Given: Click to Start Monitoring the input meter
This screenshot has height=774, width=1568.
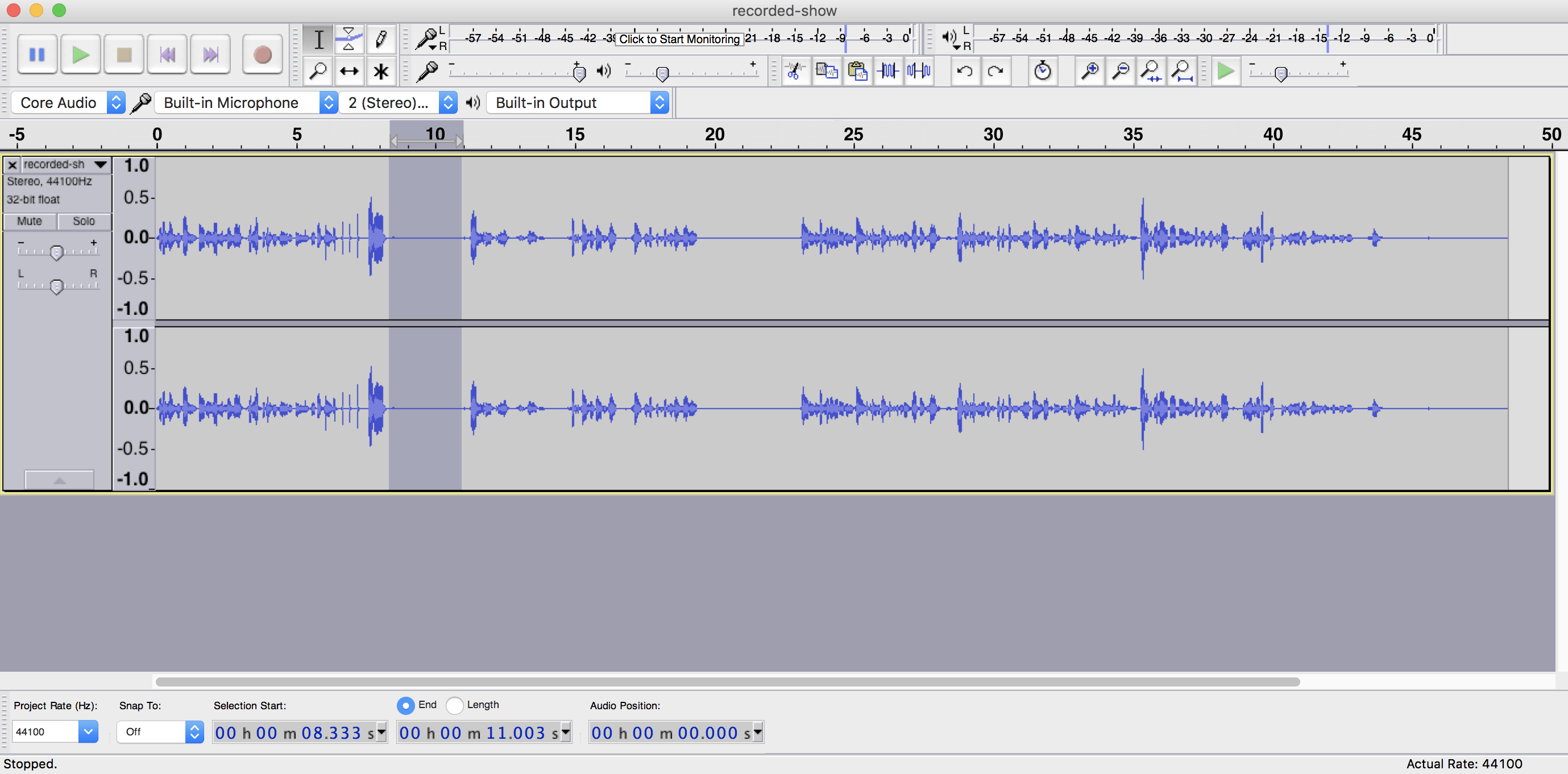Looking at the screenshot, I should (680, 39).
